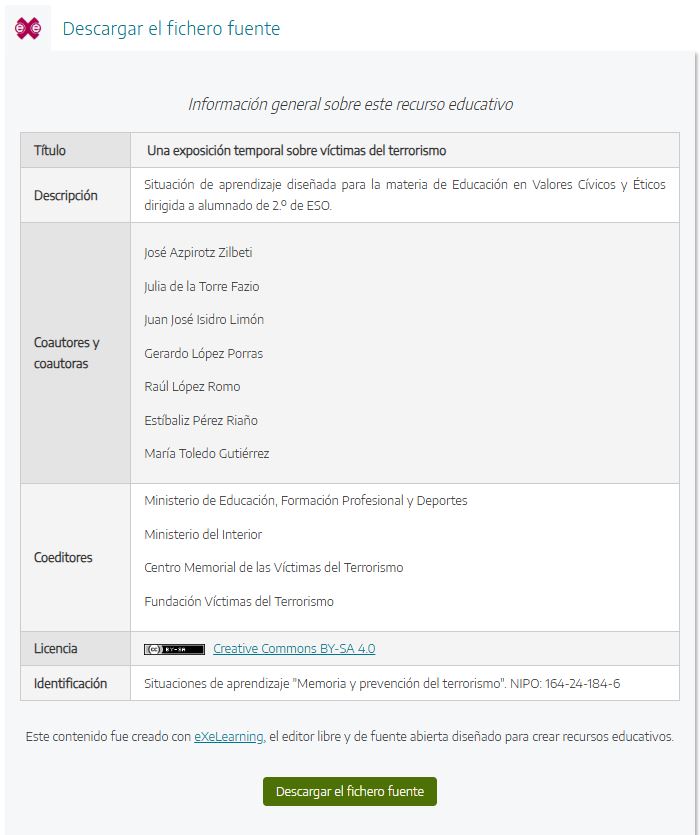700x835 pixels.
Task: Click the Coeditores row label
Action: pos(63,557)
